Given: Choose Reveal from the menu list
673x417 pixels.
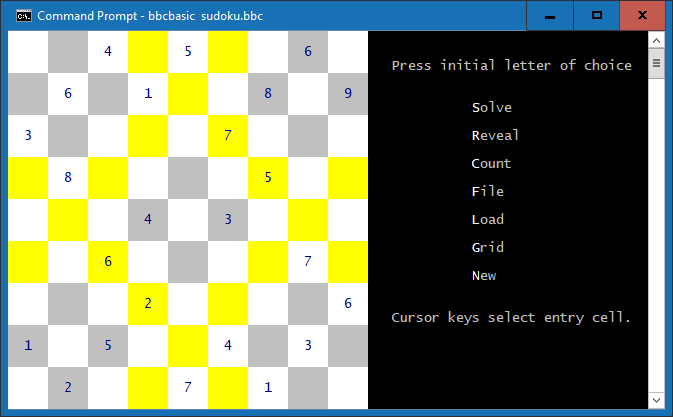Looking at the screenshot, I should coord(495,135).
